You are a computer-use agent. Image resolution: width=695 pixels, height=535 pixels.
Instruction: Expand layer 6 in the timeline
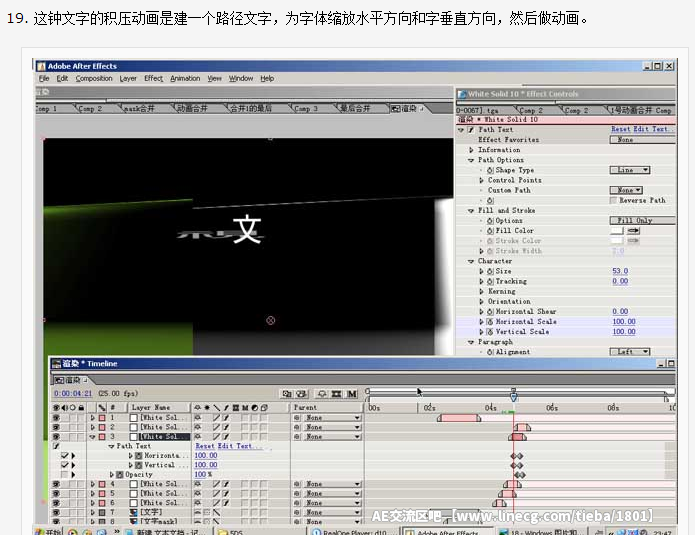[93, 503]
